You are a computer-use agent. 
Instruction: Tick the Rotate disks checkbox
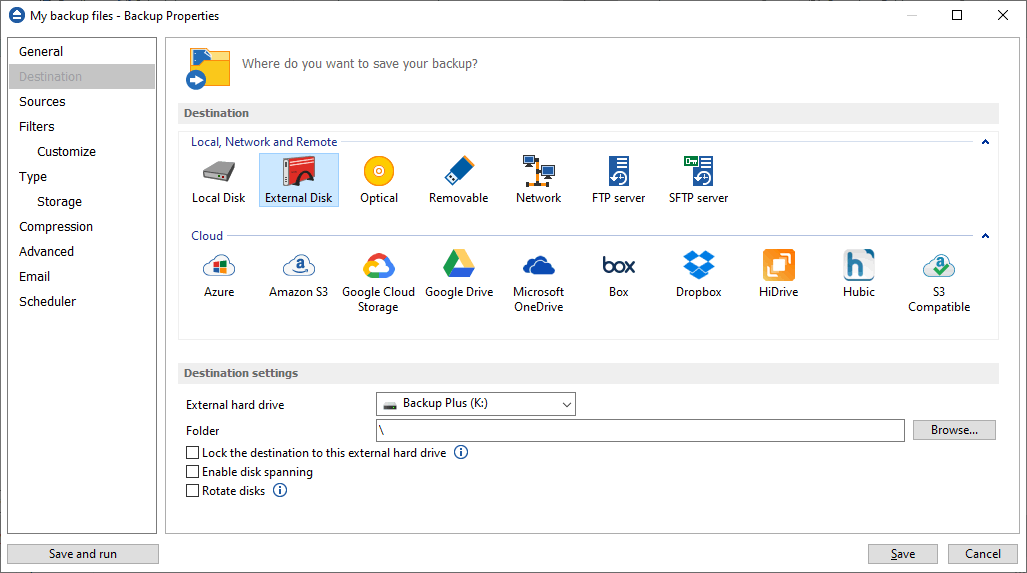tap(193, 490)
